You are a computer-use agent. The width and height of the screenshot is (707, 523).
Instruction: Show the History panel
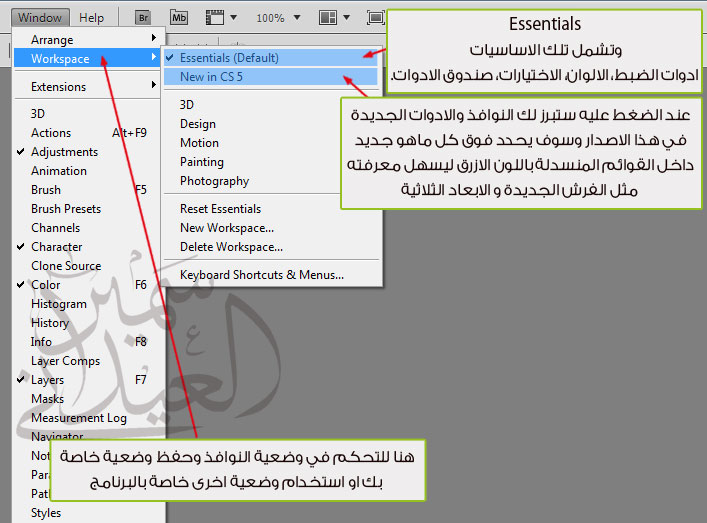89,323
